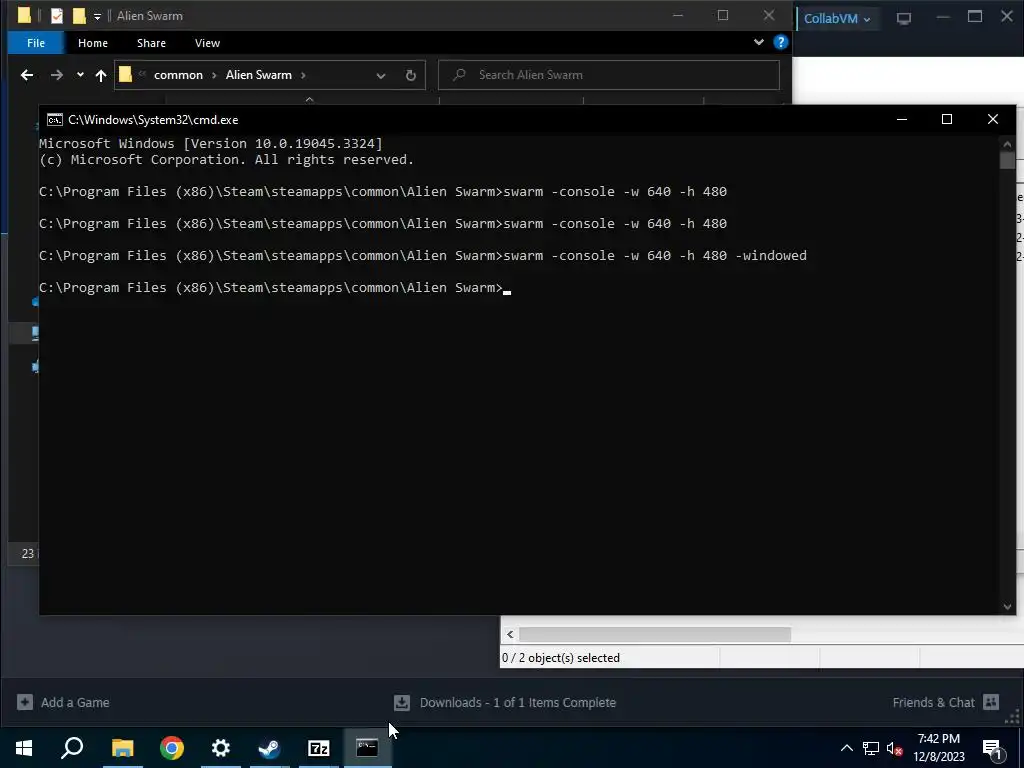
Task: Open Explorer help question mark
Action: [780, 42]
